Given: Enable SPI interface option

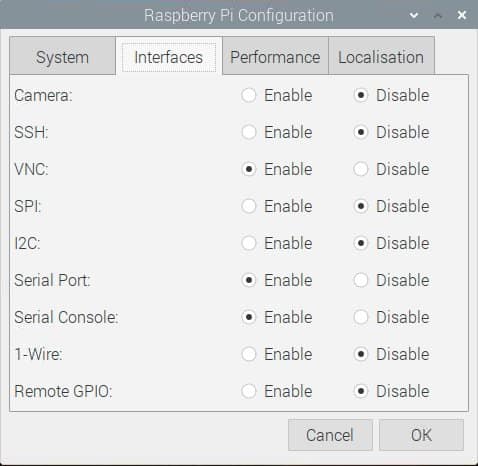Looking at the screenshot, I should 249,206.
